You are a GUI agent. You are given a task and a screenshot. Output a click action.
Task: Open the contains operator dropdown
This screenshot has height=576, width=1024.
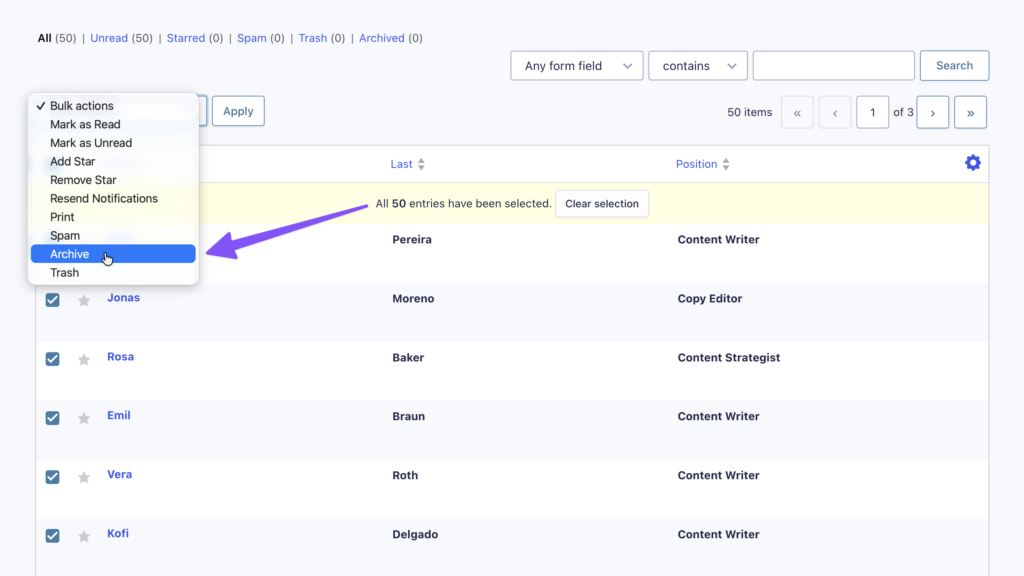[697, 66]
